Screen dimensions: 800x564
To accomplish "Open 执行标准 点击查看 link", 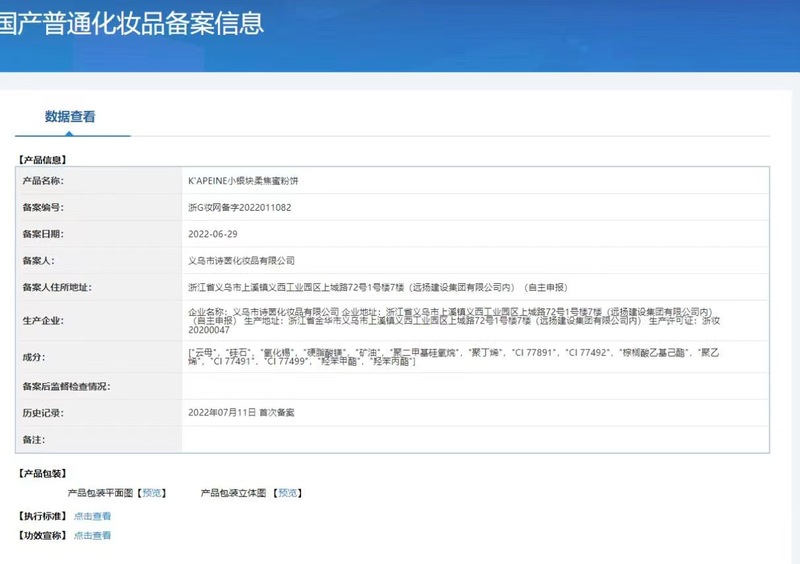I will tap(92, 516).
